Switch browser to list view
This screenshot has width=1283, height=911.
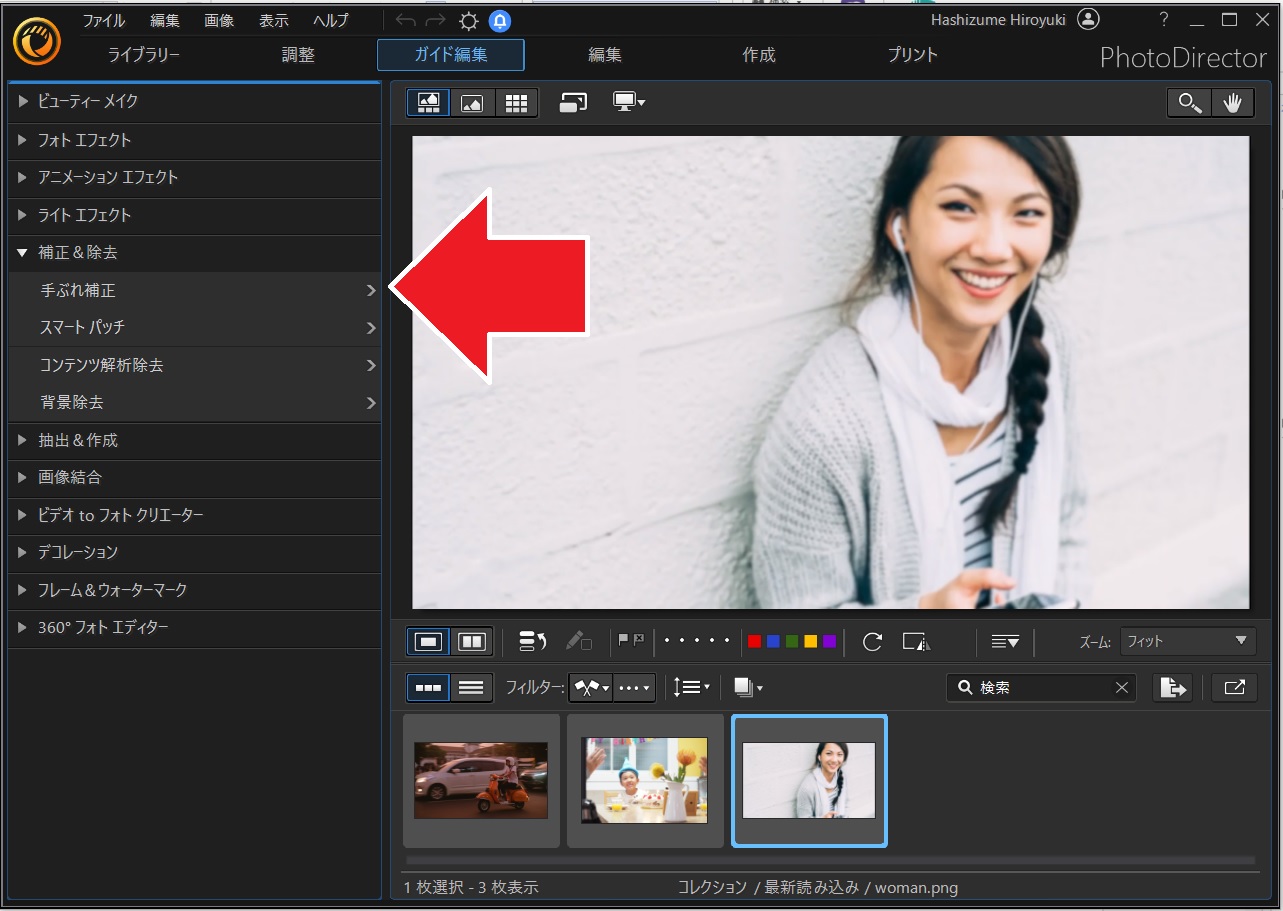(x=471, y=687)
